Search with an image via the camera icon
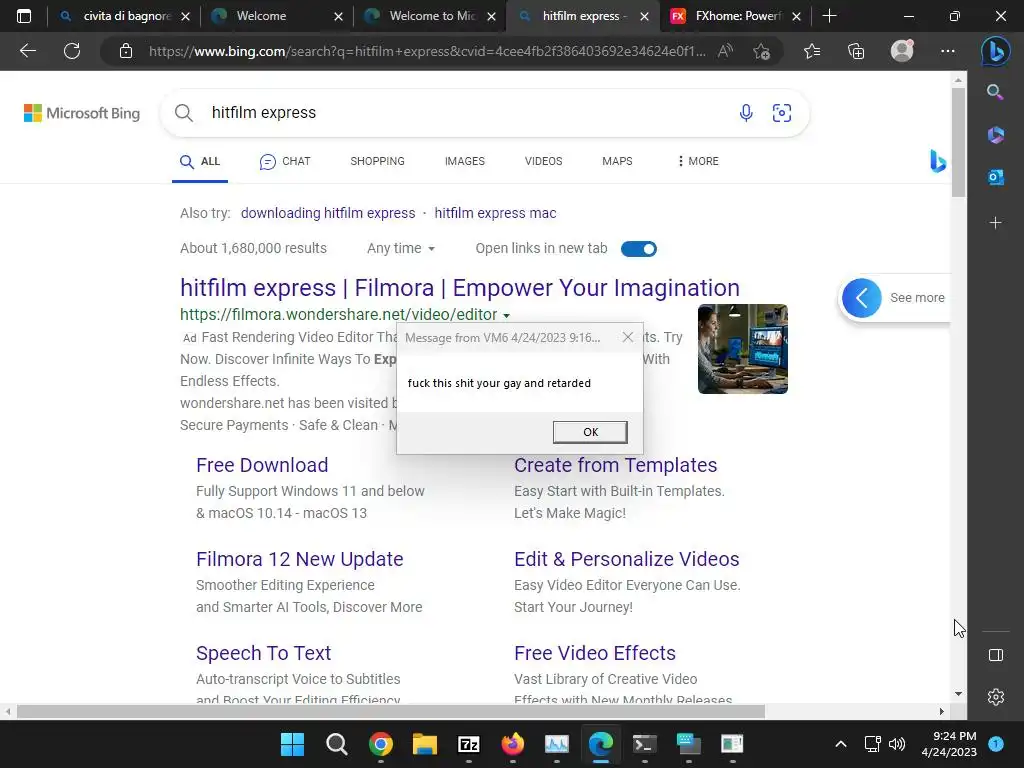Screen dimensions: 1024x768 [x=782, y=113]
